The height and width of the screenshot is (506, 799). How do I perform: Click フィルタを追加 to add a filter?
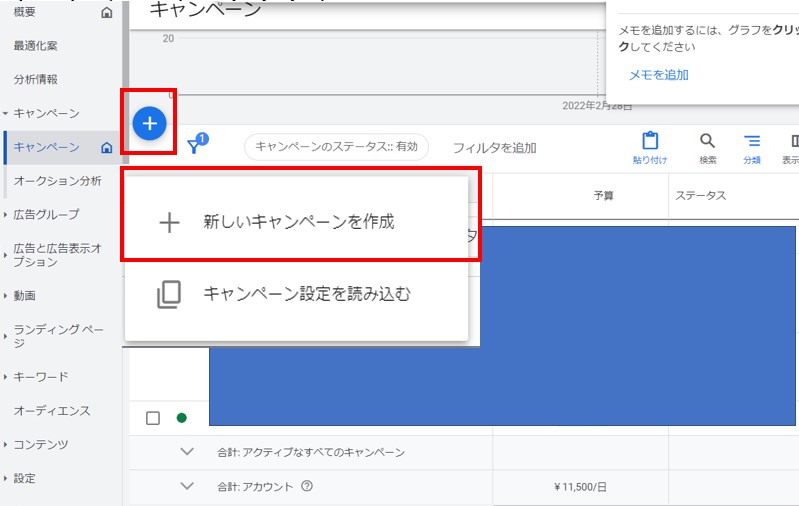click(x=494, y=148)
